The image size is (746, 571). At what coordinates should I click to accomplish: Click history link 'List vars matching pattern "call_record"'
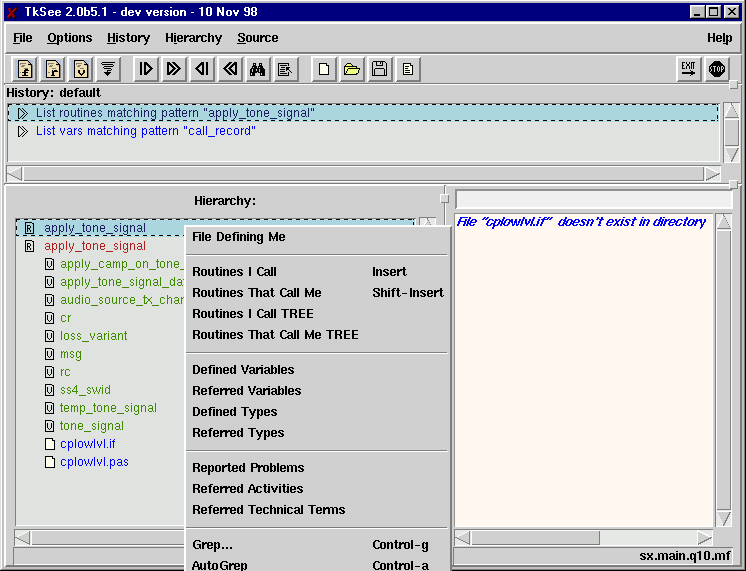(x=146, y=131)
